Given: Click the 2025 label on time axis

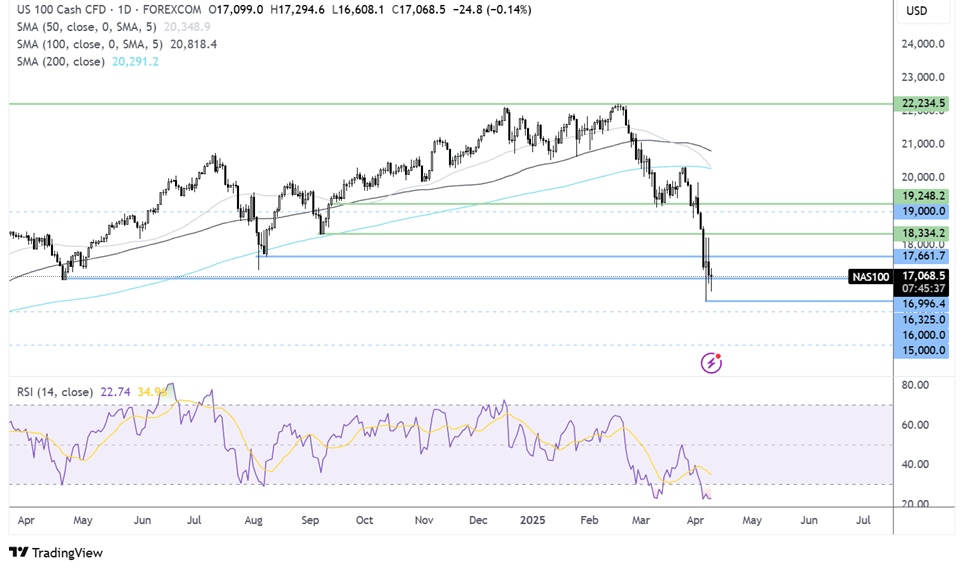Looking at the screenshot, I should pyautogui.click(x=532, y=520).
